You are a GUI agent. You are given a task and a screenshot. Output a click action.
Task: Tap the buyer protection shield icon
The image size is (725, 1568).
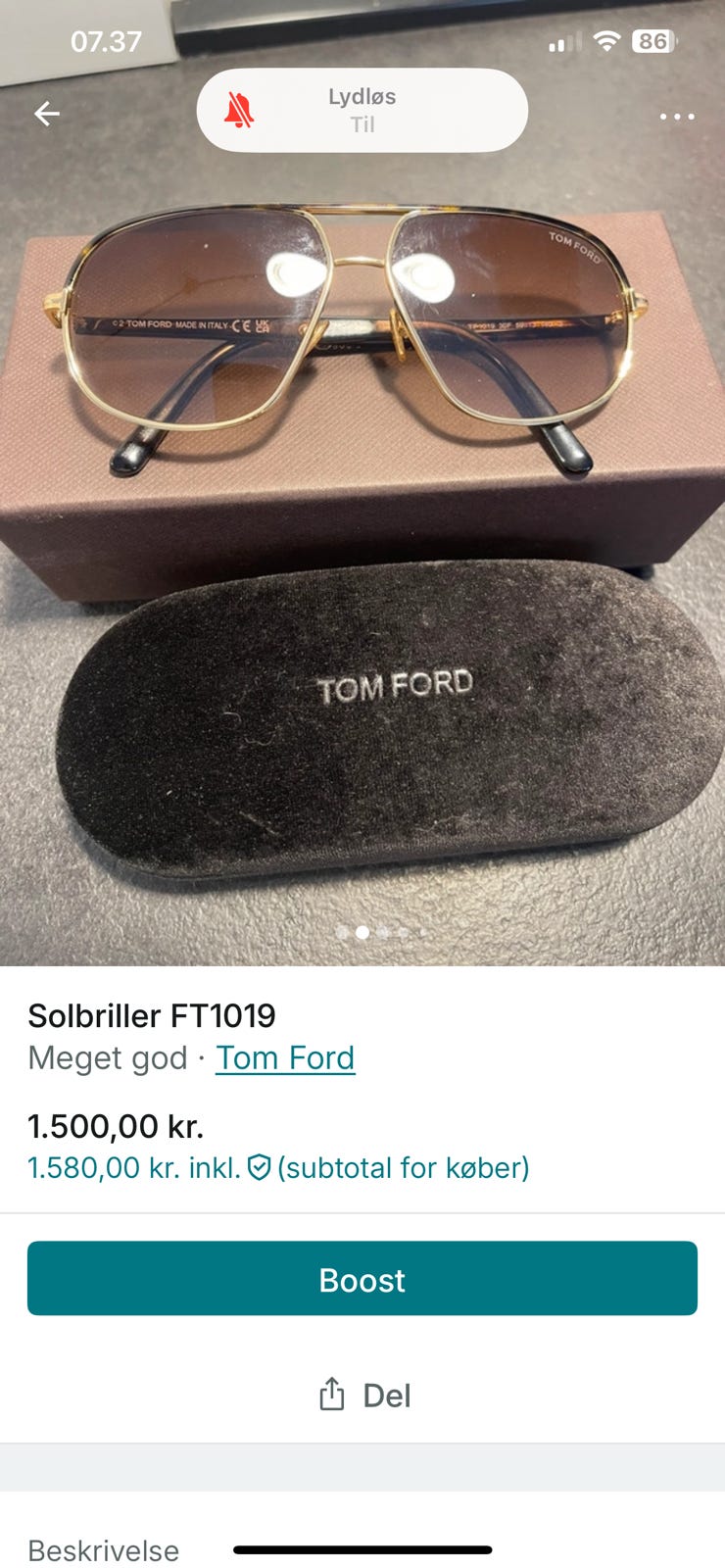click(259, 1168)
